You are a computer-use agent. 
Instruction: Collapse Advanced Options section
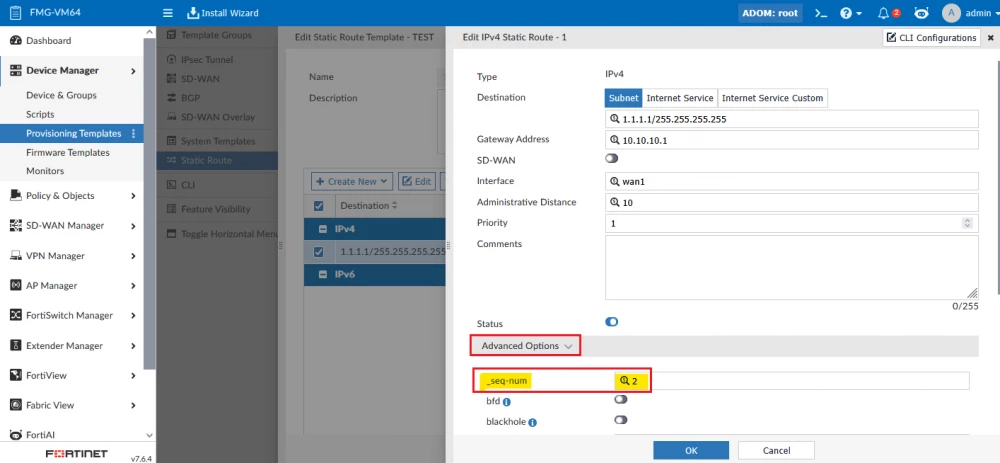[x=526, y=346]
